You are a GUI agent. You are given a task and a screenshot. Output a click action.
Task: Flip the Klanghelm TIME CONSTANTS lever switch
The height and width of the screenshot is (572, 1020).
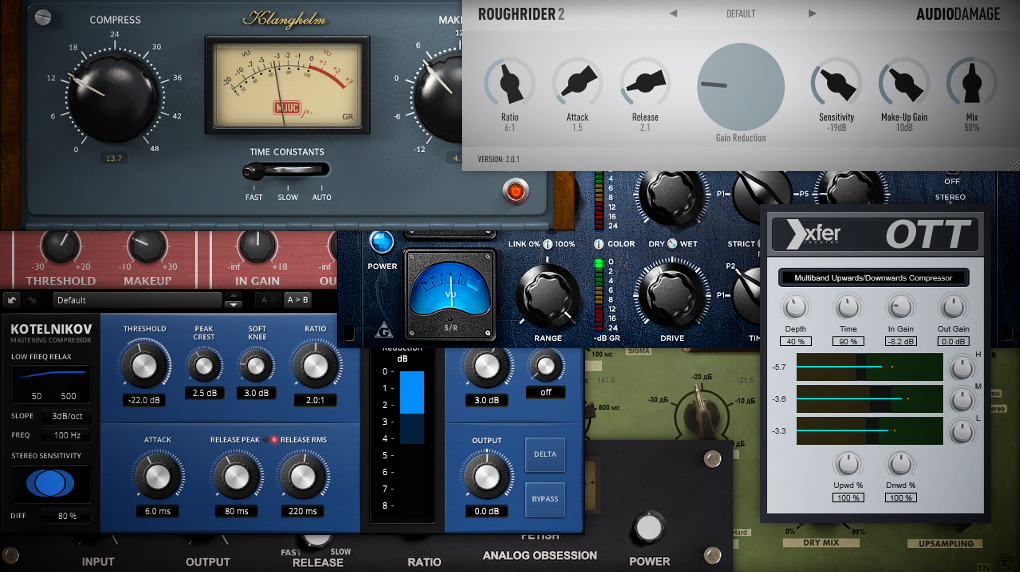(x=286, y=171)
